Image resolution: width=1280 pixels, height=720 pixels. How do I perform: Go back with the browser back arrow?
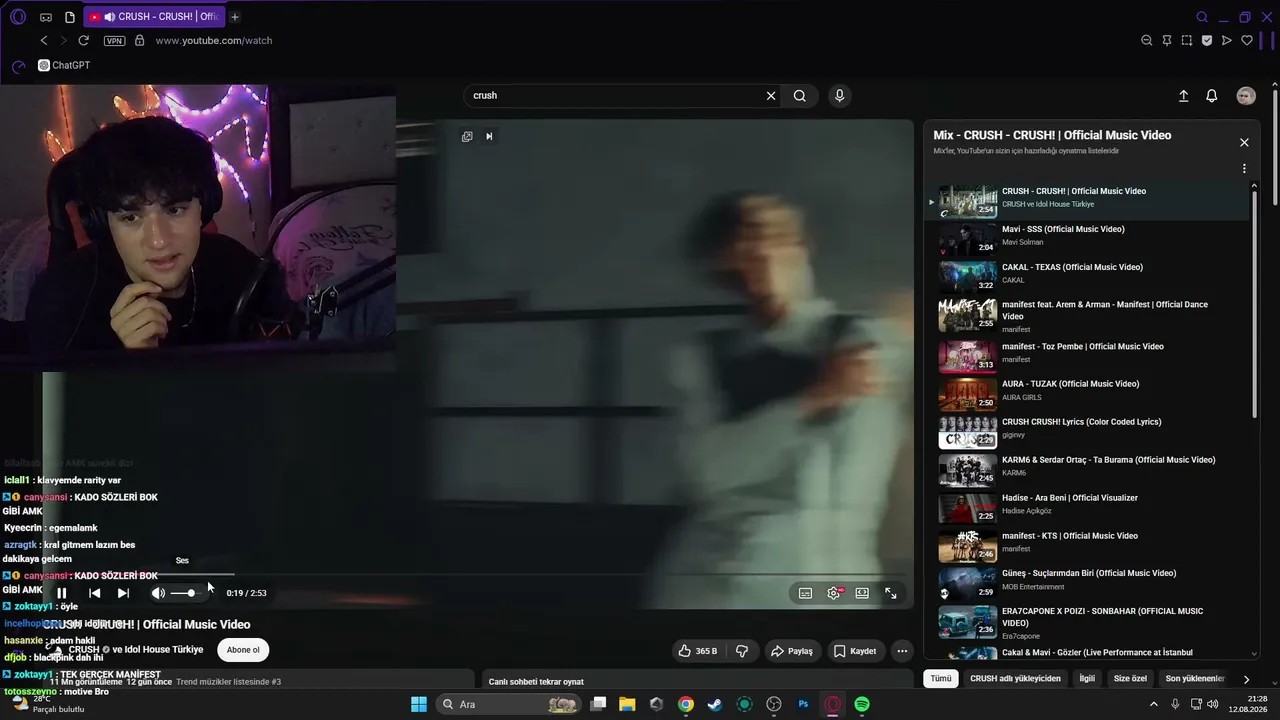[44, 41]
